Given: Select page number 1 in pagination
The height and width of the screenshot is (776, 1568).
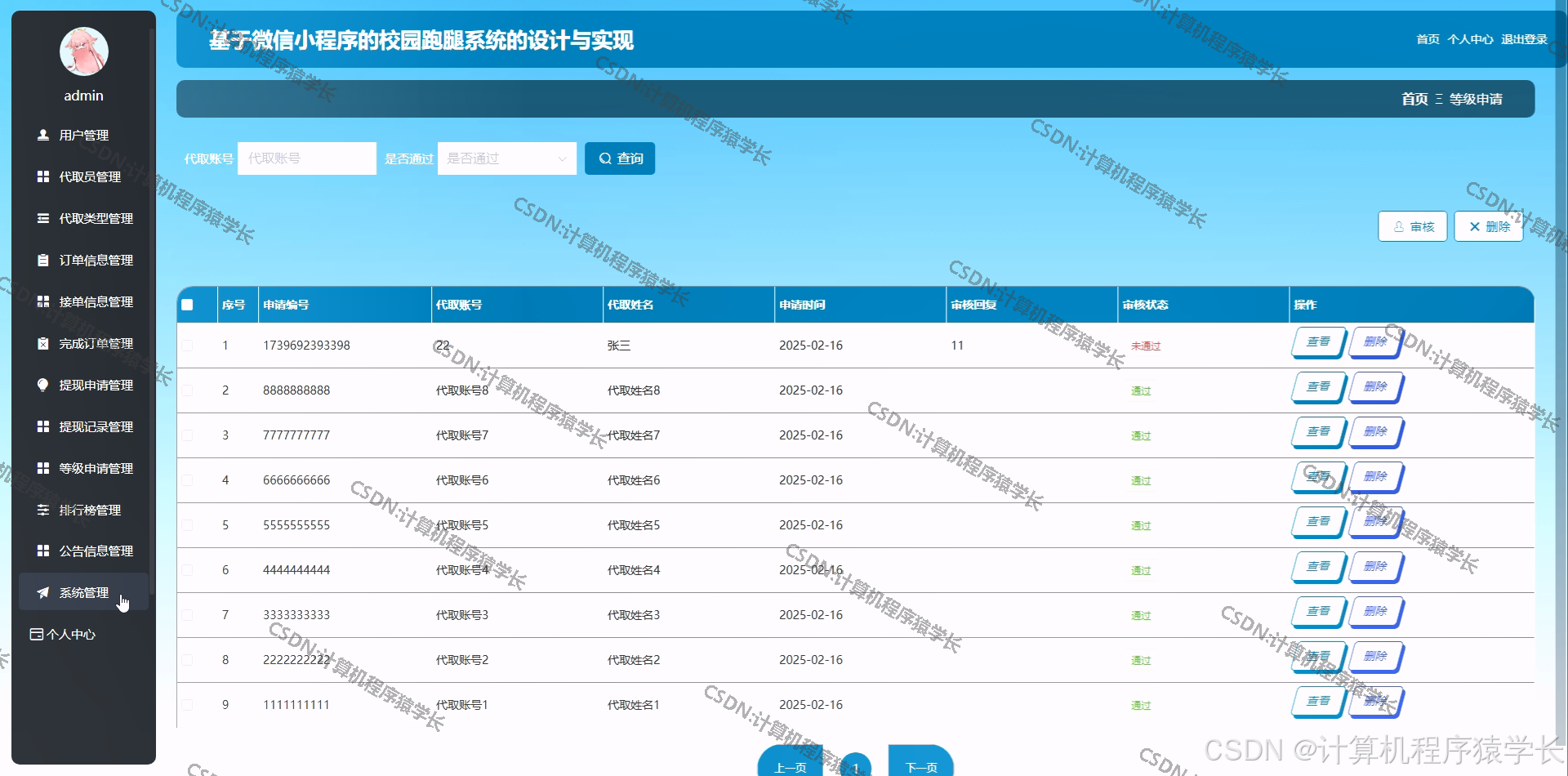Looking at the screenshot, I should click(855, 766).
